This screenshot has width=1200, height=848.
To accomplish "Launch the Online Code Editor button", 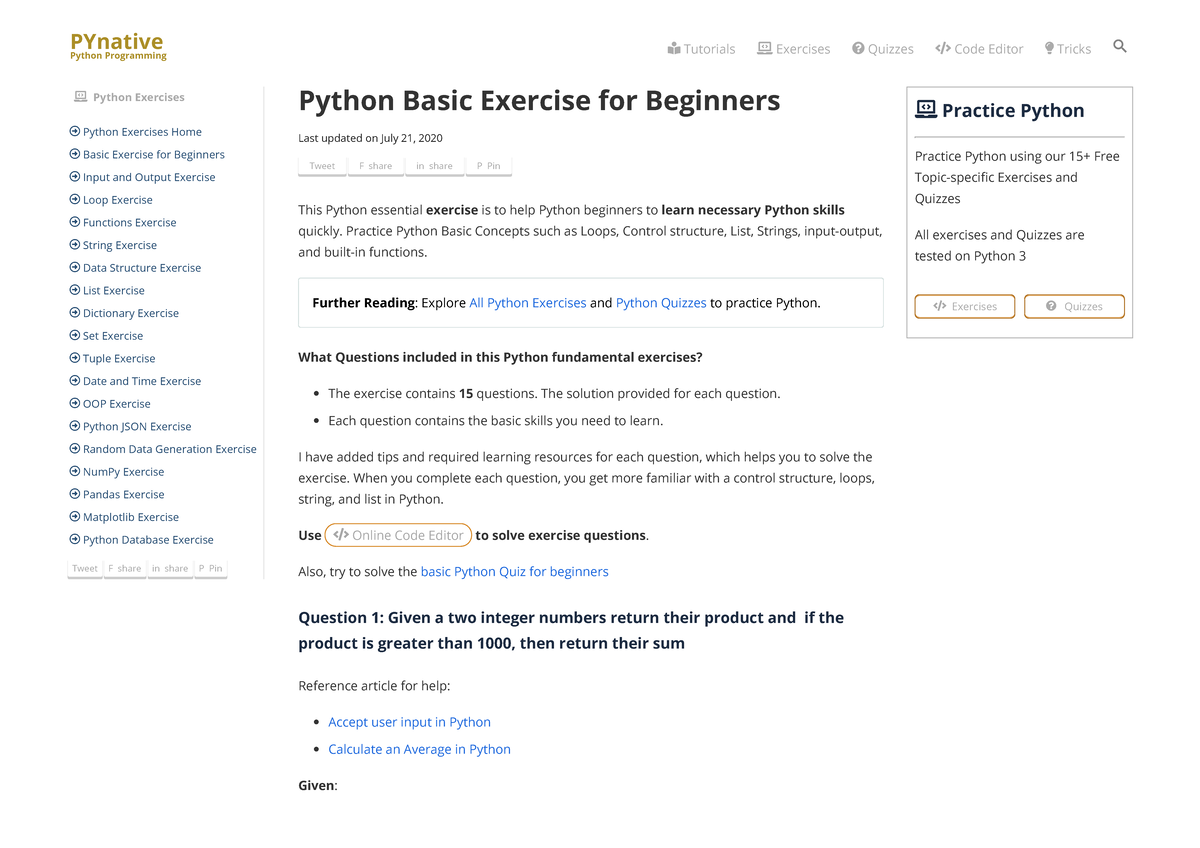I will [x=398, y=534].
